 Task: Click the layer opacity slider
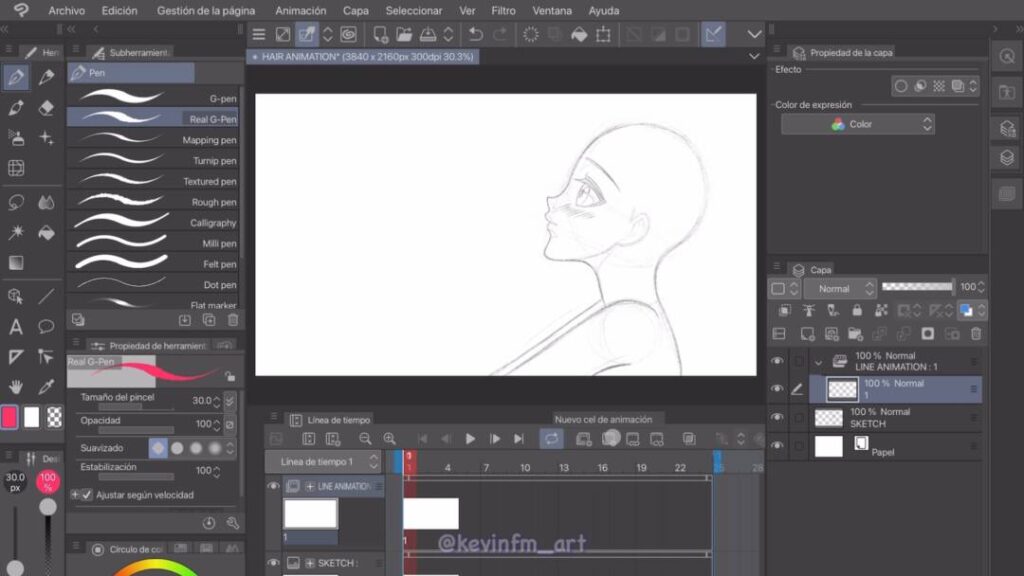tap(917, 286)
